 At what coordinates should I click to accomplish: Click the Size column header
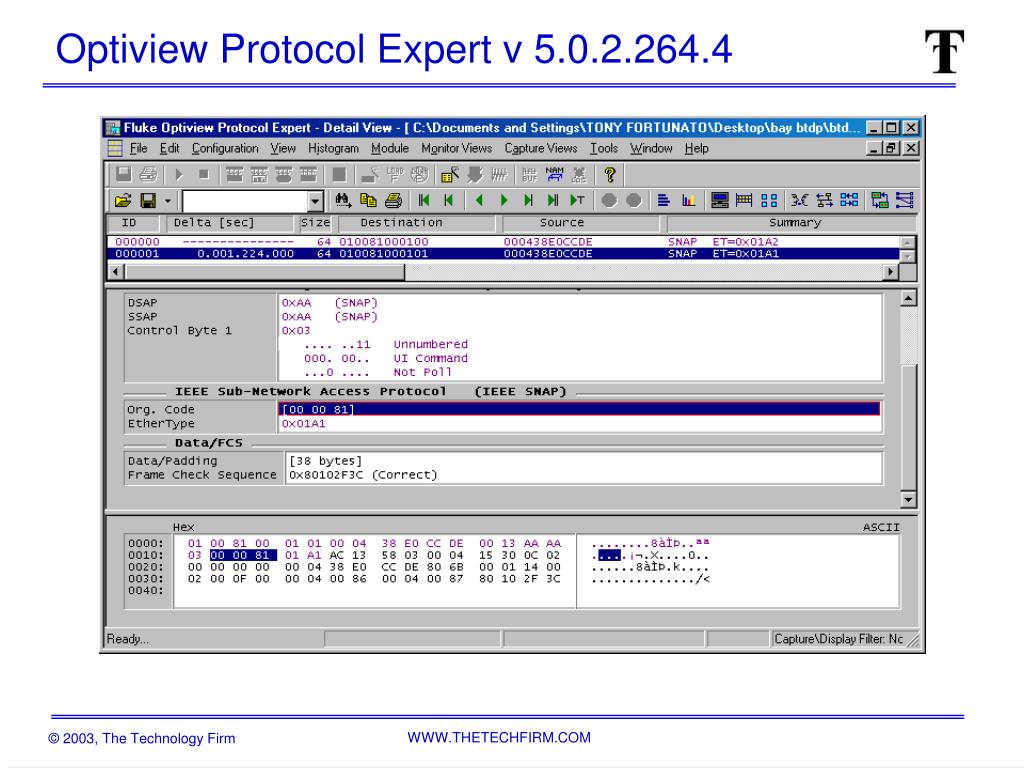(x=315, y=223)
